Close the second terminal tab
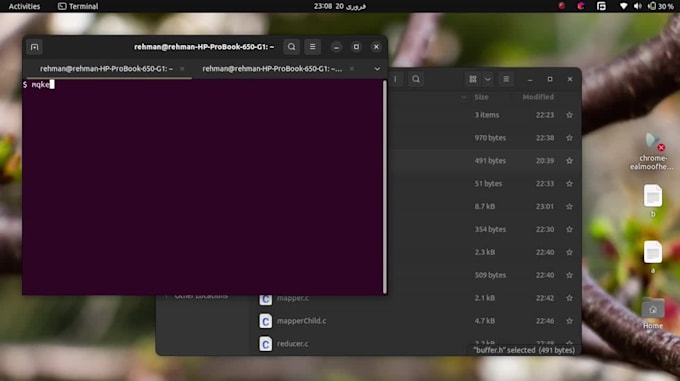 (352, 68)
